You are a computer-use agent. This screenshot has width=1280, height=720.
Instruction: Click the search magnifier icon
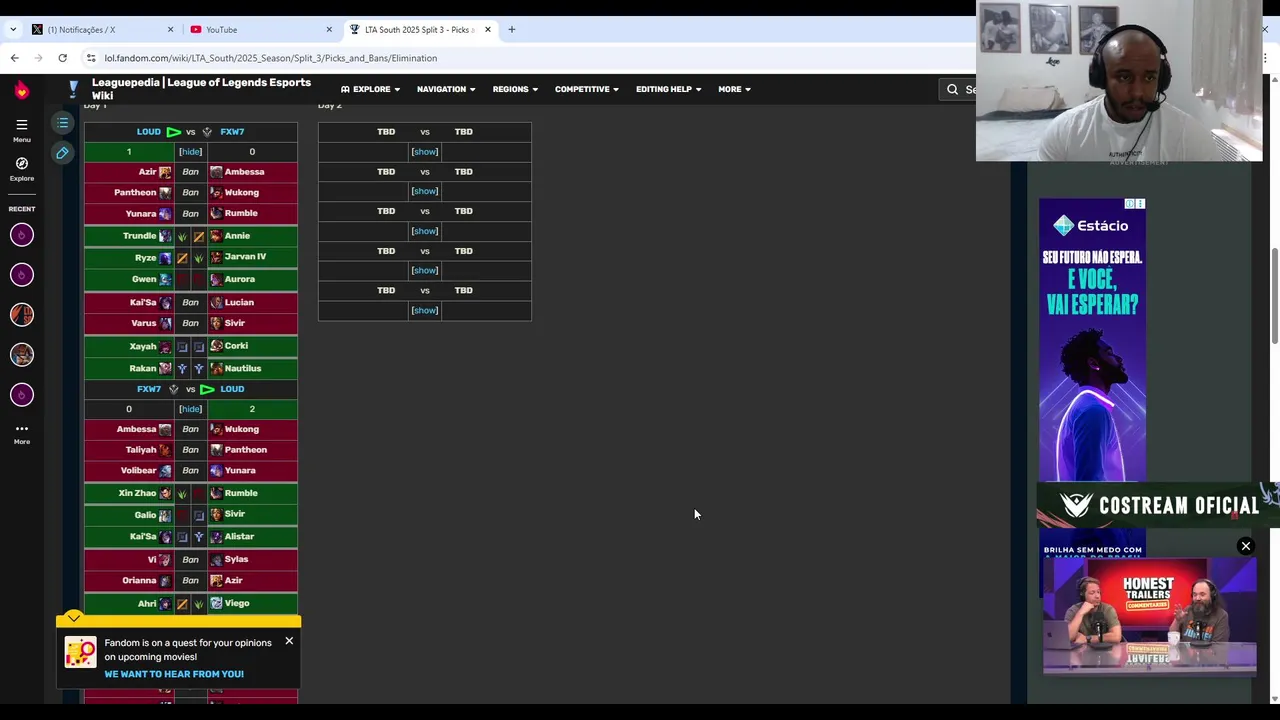point(953,89)
